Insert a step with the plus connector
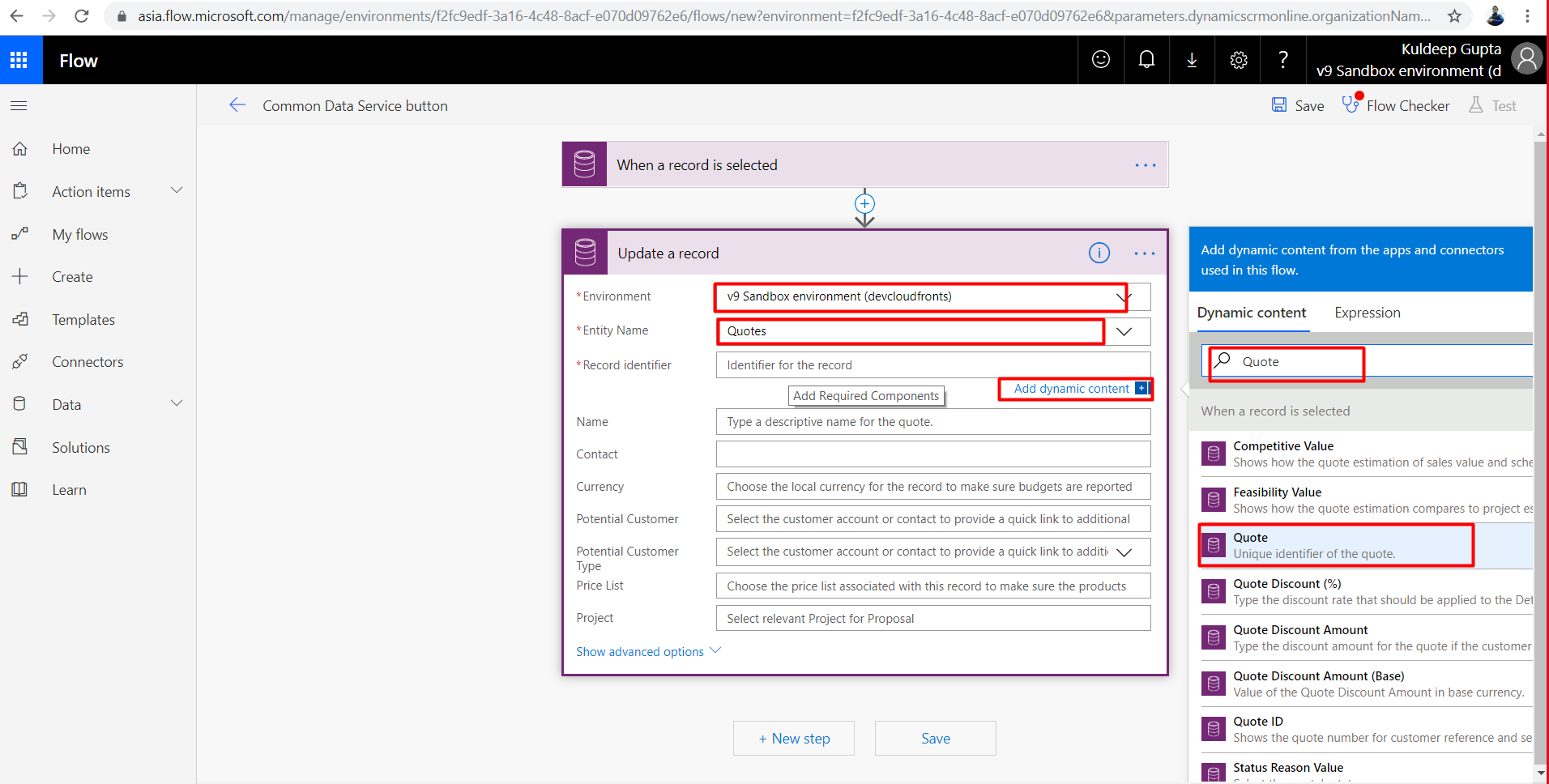The width and height of the screenshot is (1549, 784). tap(864, 203)
